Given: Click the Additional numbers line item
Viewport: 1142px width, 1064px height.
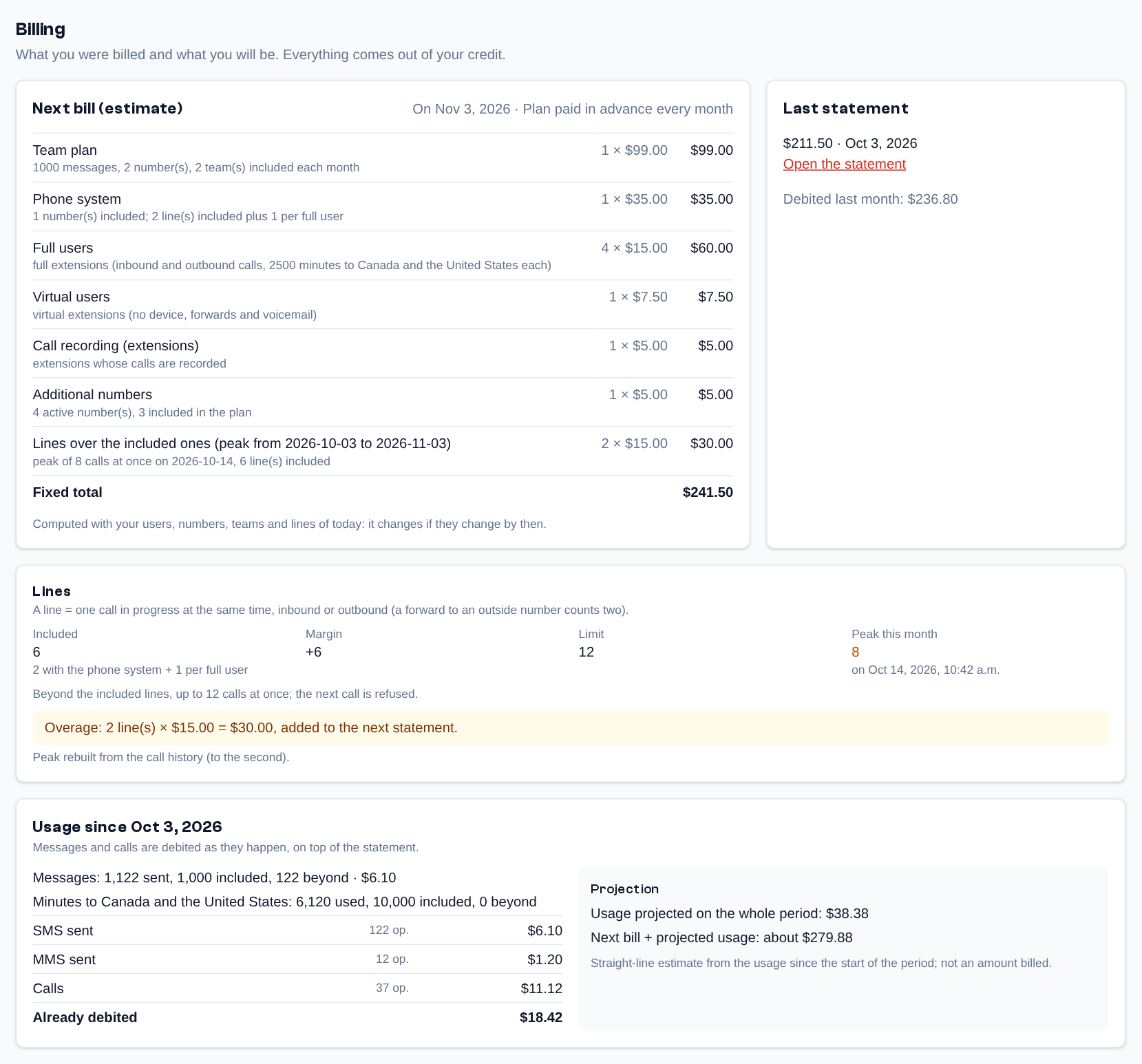Looking at the screenshot, I should point(383,402).
